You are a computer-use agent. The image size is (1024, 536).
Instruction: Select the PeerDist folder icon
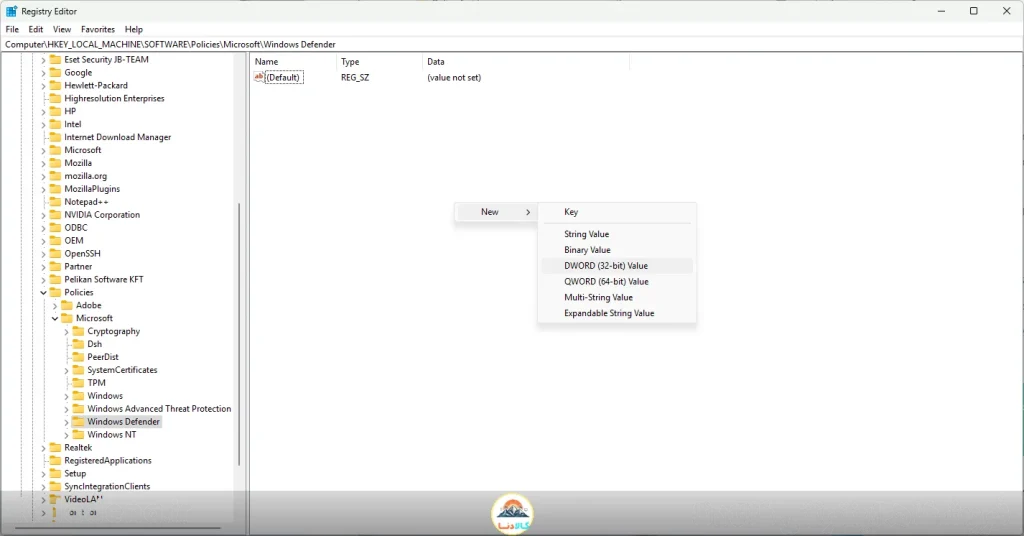[x=78, y=357]
